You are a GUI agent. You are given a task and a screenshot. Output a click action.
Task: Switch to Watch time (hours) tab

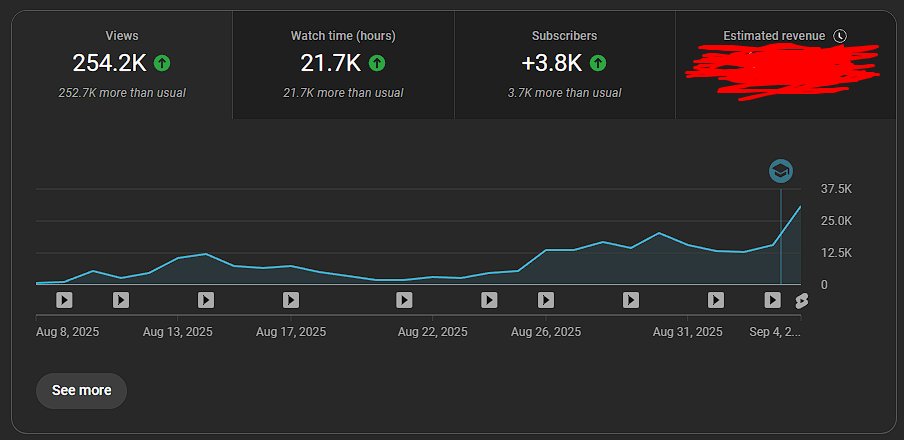(x=344, y=65)
